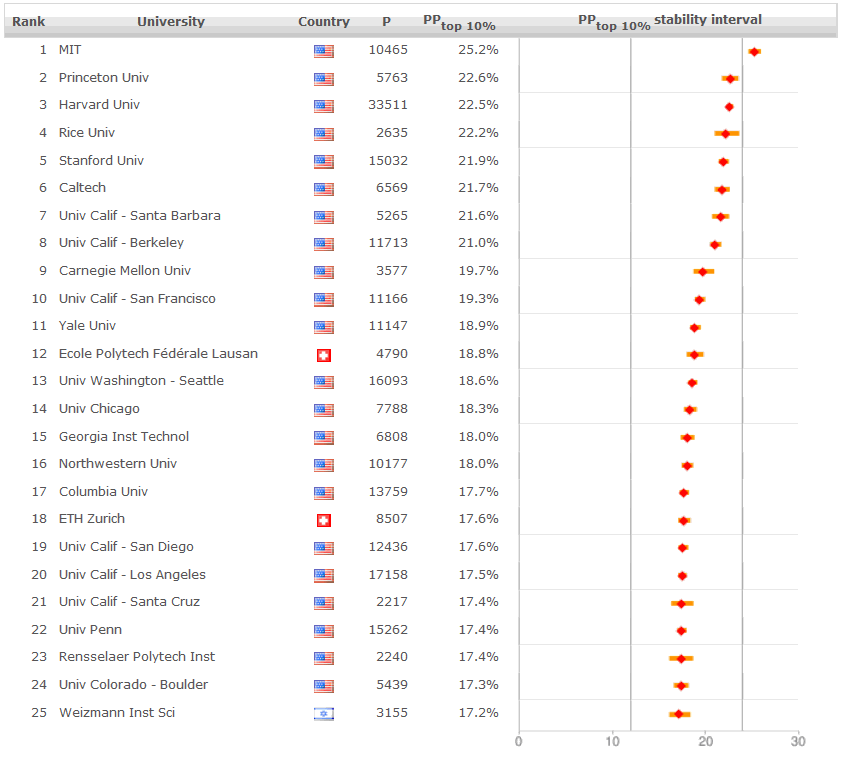The width and height of the screenshot is (845, 764).
Task: Click the US flag icon in MIT row
Action: coord(323,51)
